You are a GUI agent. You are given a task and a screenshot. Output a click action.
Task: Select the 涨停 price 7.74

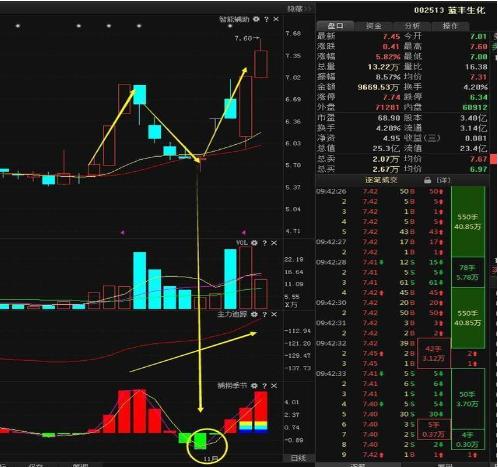click(x=391, y=97)
